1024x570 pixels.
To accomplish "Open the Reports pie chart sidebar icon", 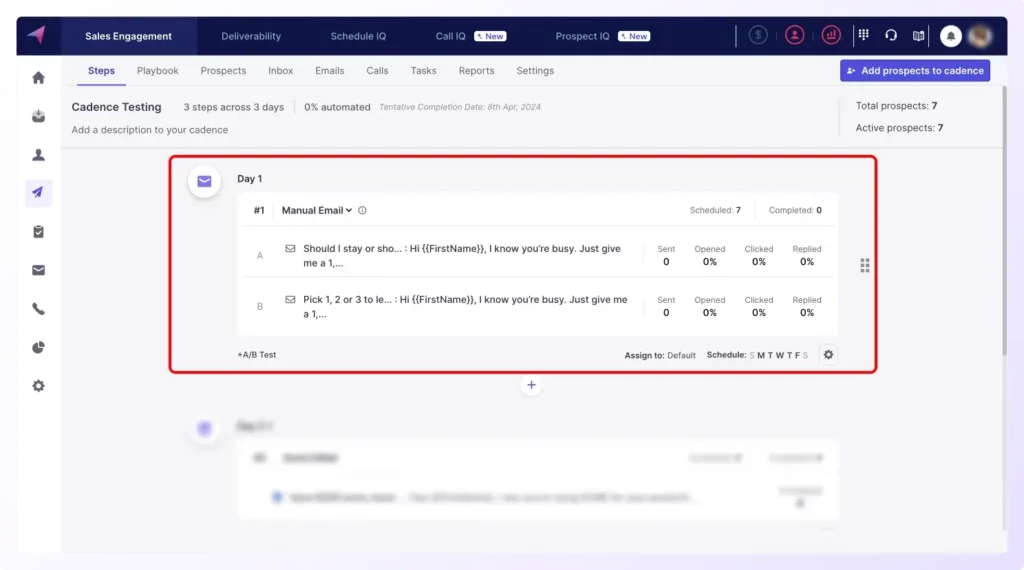I will click(39, 347).
